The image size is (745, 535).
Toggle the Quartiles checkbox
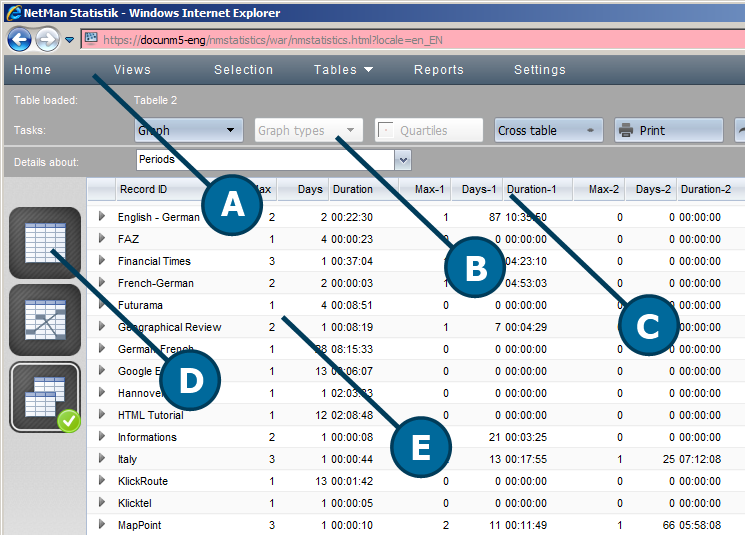click(x=385, y=130)
